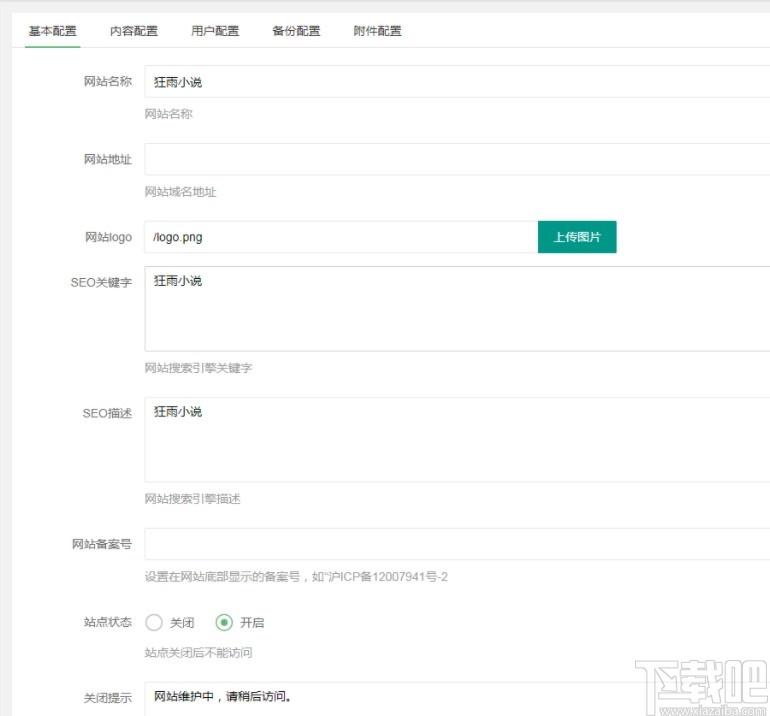Viewport: 770px width, 716px height.
Task: Click the 备案号 example hint text
Action: (296, 577)
